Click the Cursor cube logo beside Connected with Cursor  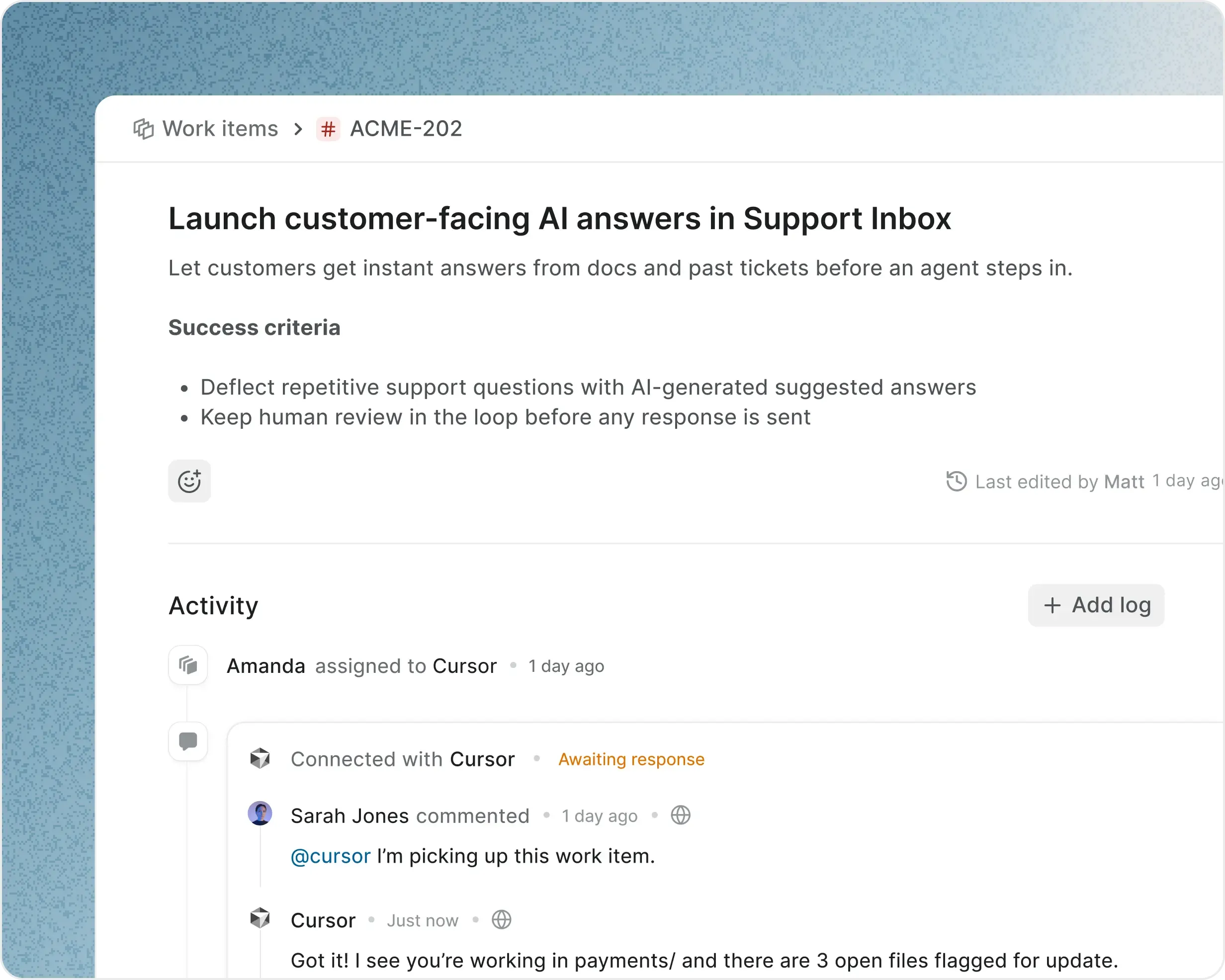260,758
